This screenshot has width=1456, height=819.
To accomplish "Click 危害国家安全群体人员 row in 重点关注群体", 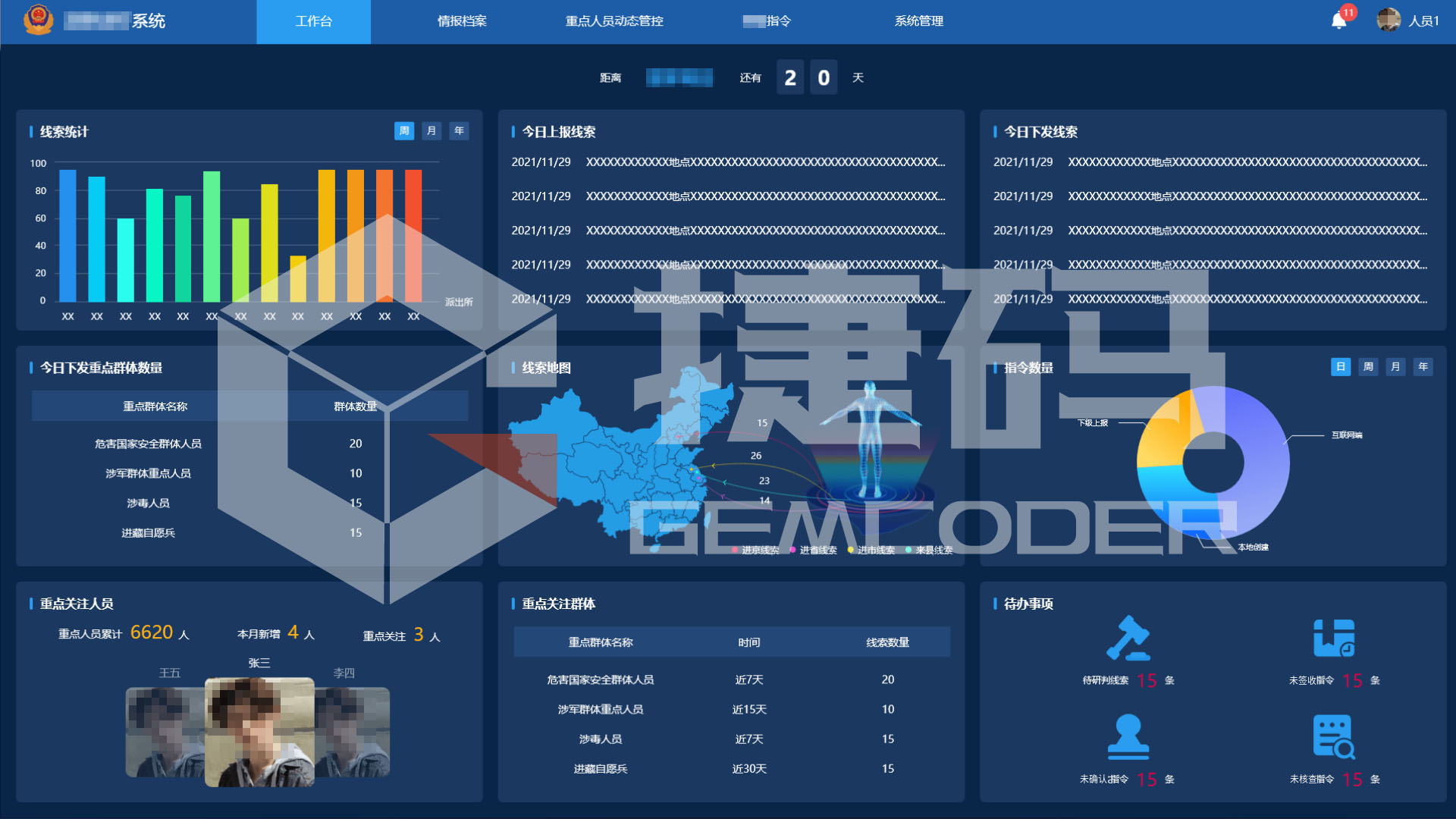I will [601, 680].
